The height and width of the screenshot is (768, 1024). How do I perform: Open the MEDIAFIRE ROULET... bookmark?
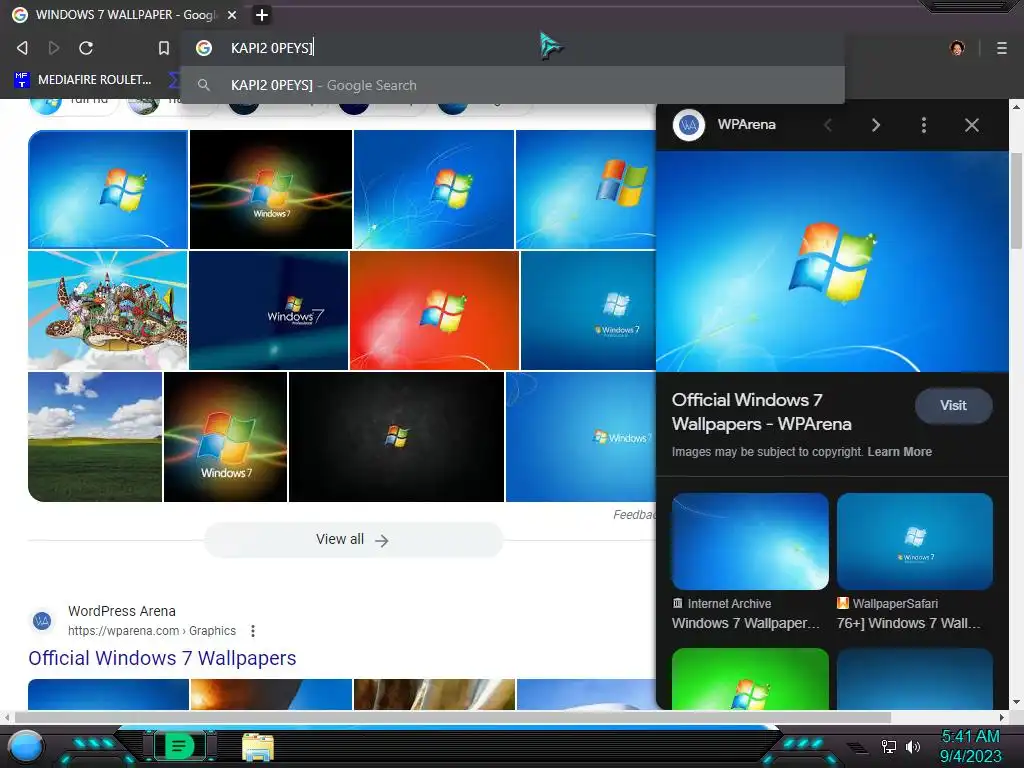(x=83, y=80)
